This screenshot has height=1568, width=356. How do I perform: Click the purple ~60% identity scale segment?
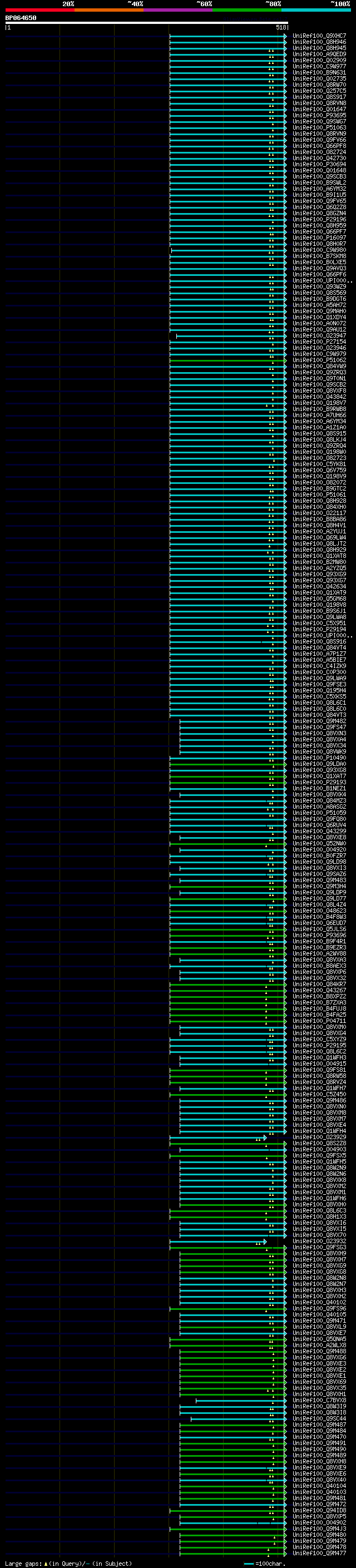[x=177, y=10]
